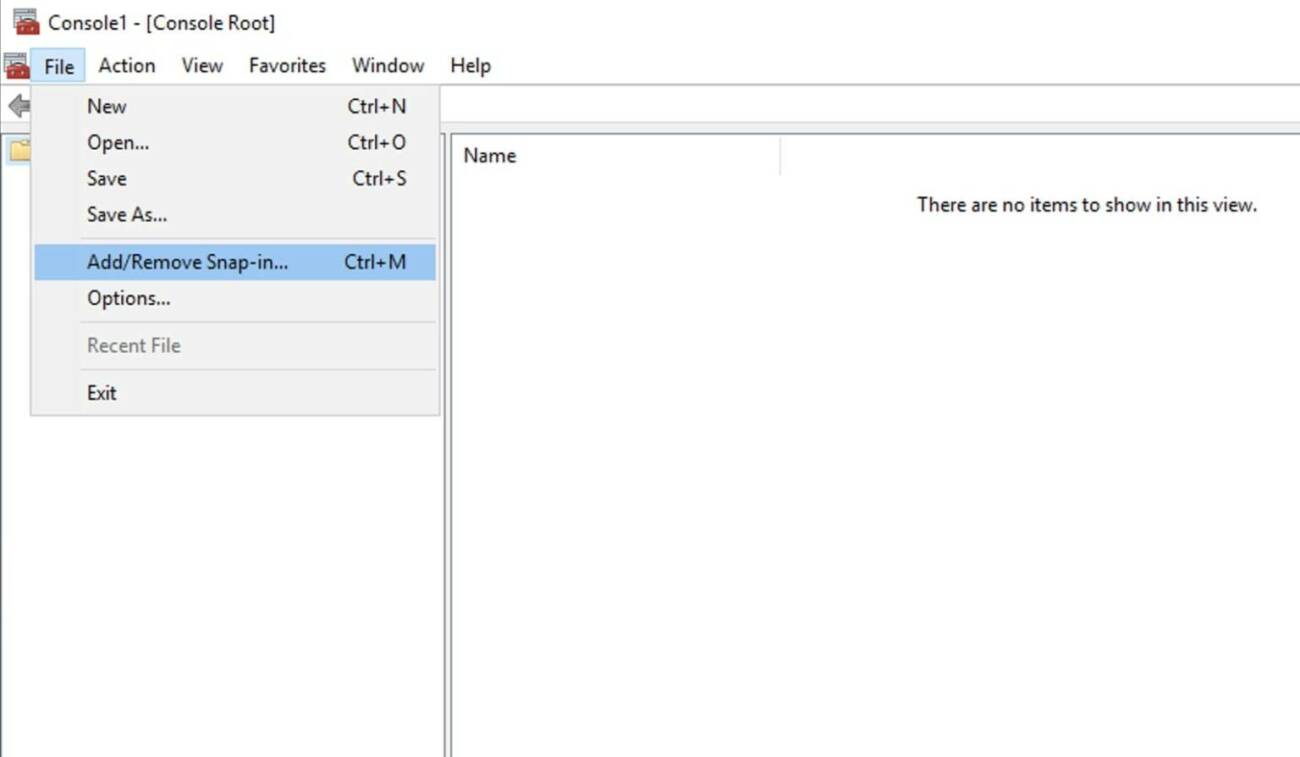
Task: Open the Help menu
Action: click(470, 65)
